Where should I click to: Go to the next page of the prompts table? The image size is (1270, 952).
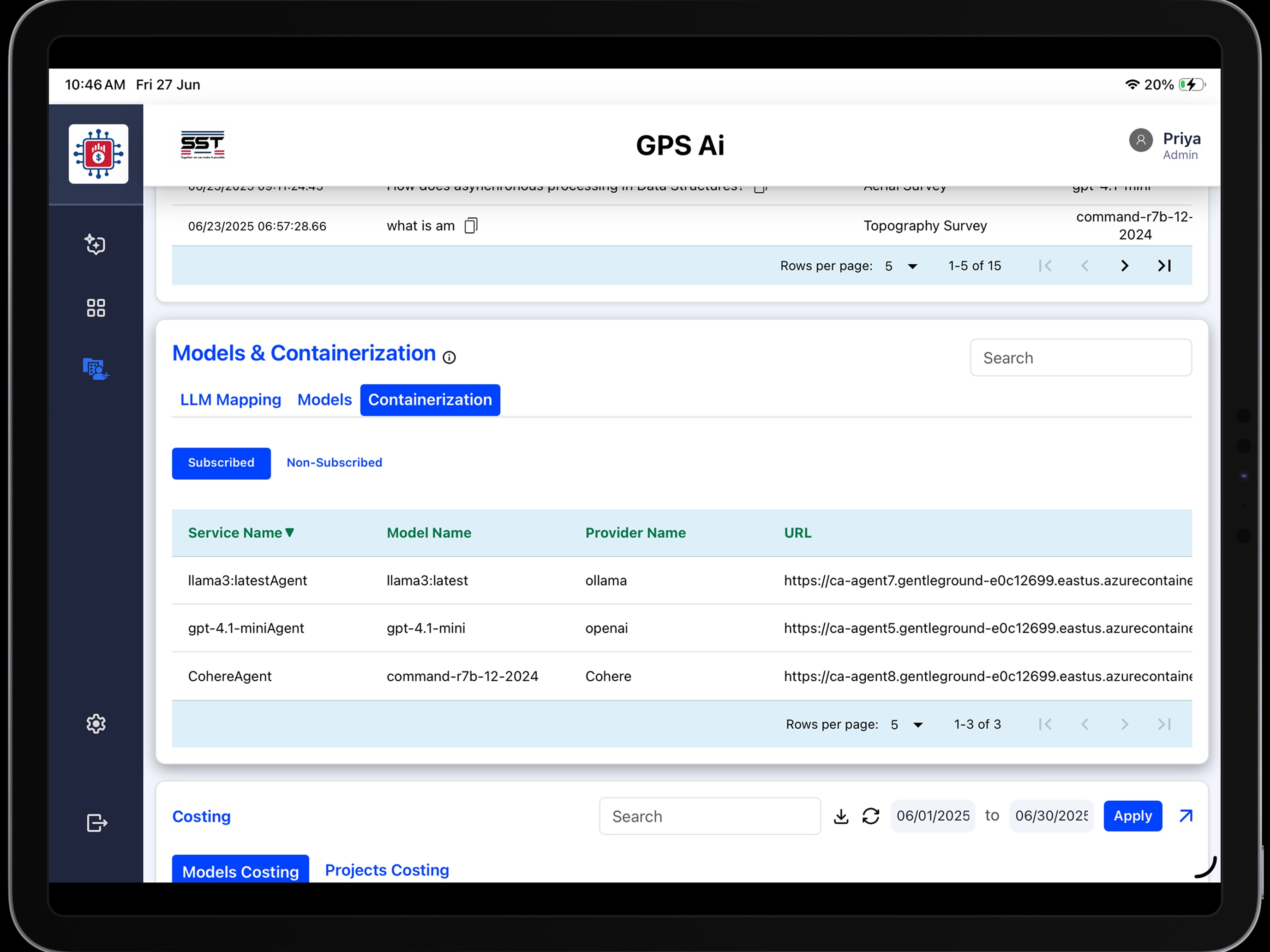tap(1124, 266)
